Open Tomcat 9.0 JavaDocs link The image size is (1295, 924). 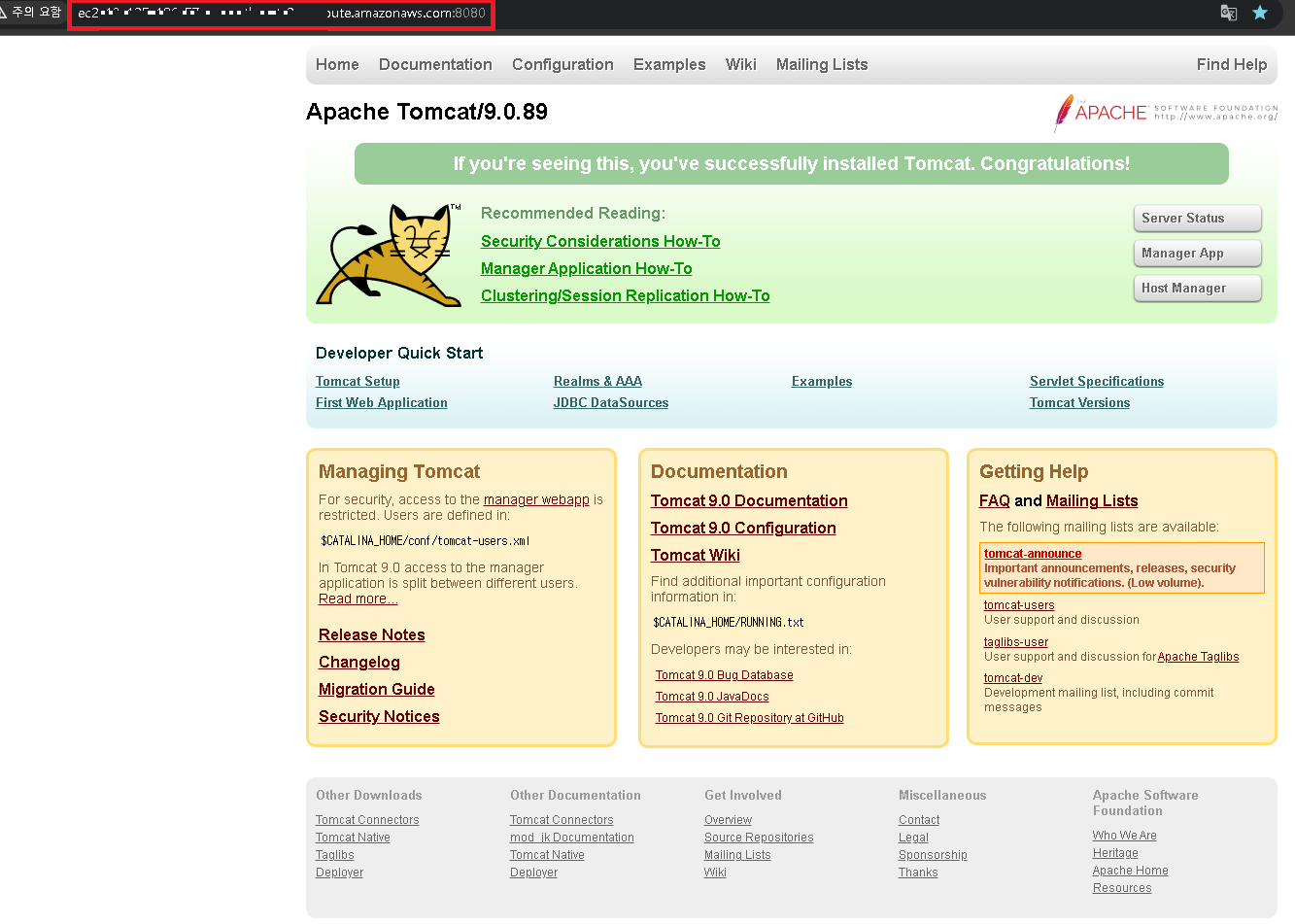712,697
